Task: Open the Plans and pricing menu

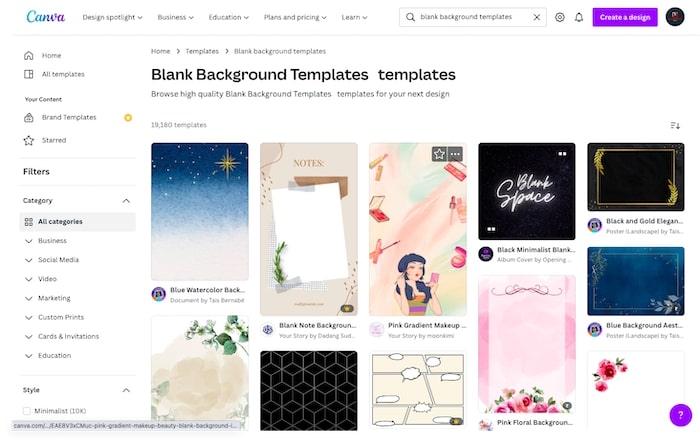Action: coord(295,17)
